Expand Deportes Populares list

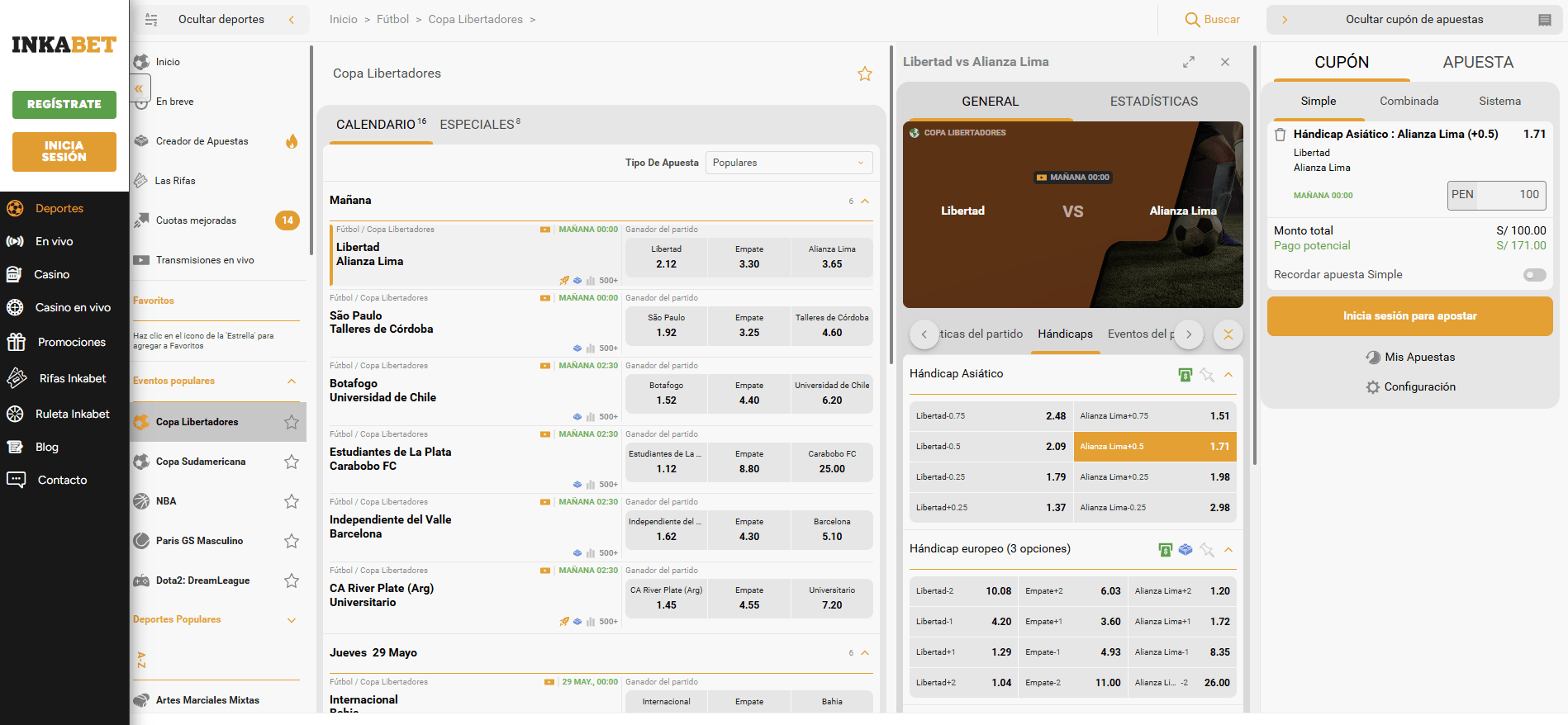tap(292, 620)
